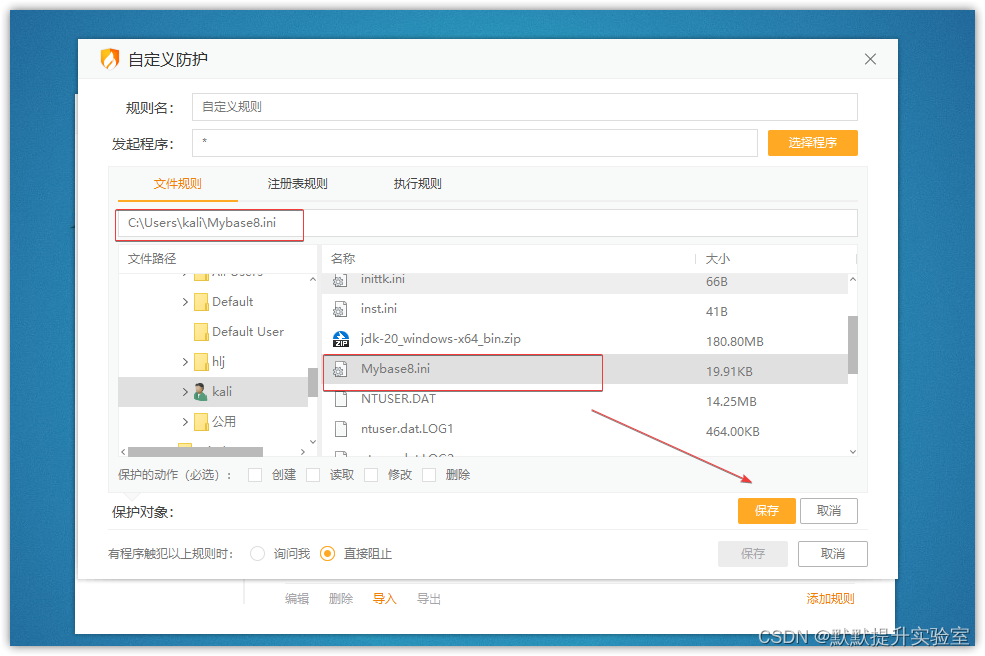The image size is (985, 656).
Task: Select the inittk.ini file row
Action: coord(585,283)
